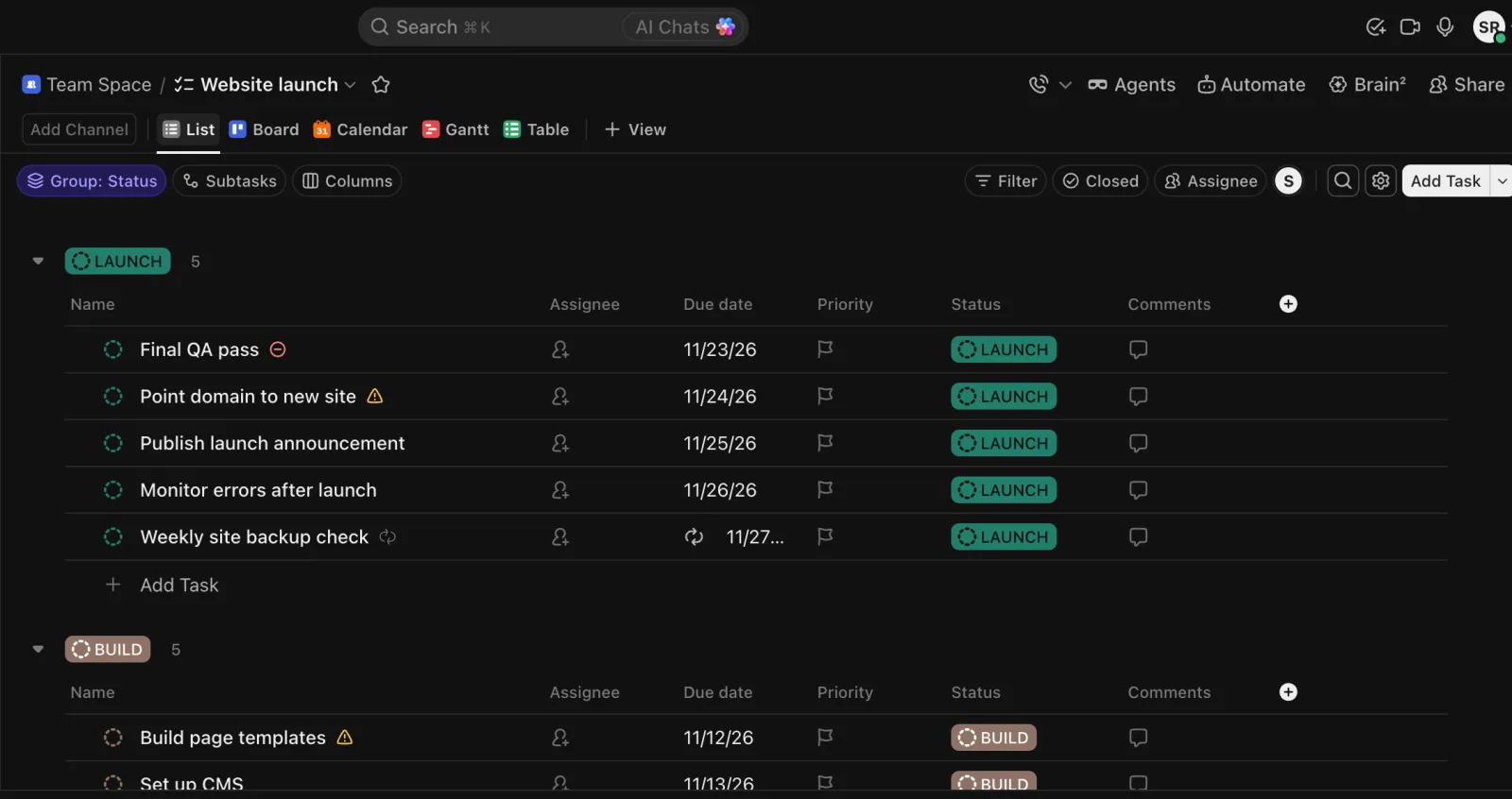Toggle the status circle for Final QA pass
1512x799 pixels.
(x=113, y=349)
